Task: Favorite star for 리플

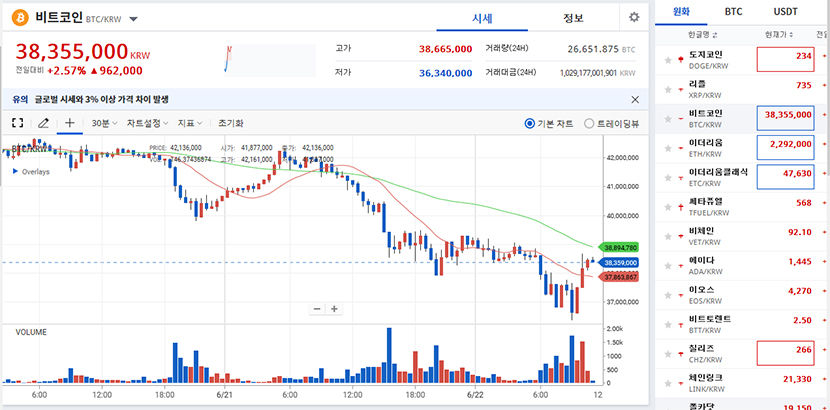Action: click(x=668, y=89)
